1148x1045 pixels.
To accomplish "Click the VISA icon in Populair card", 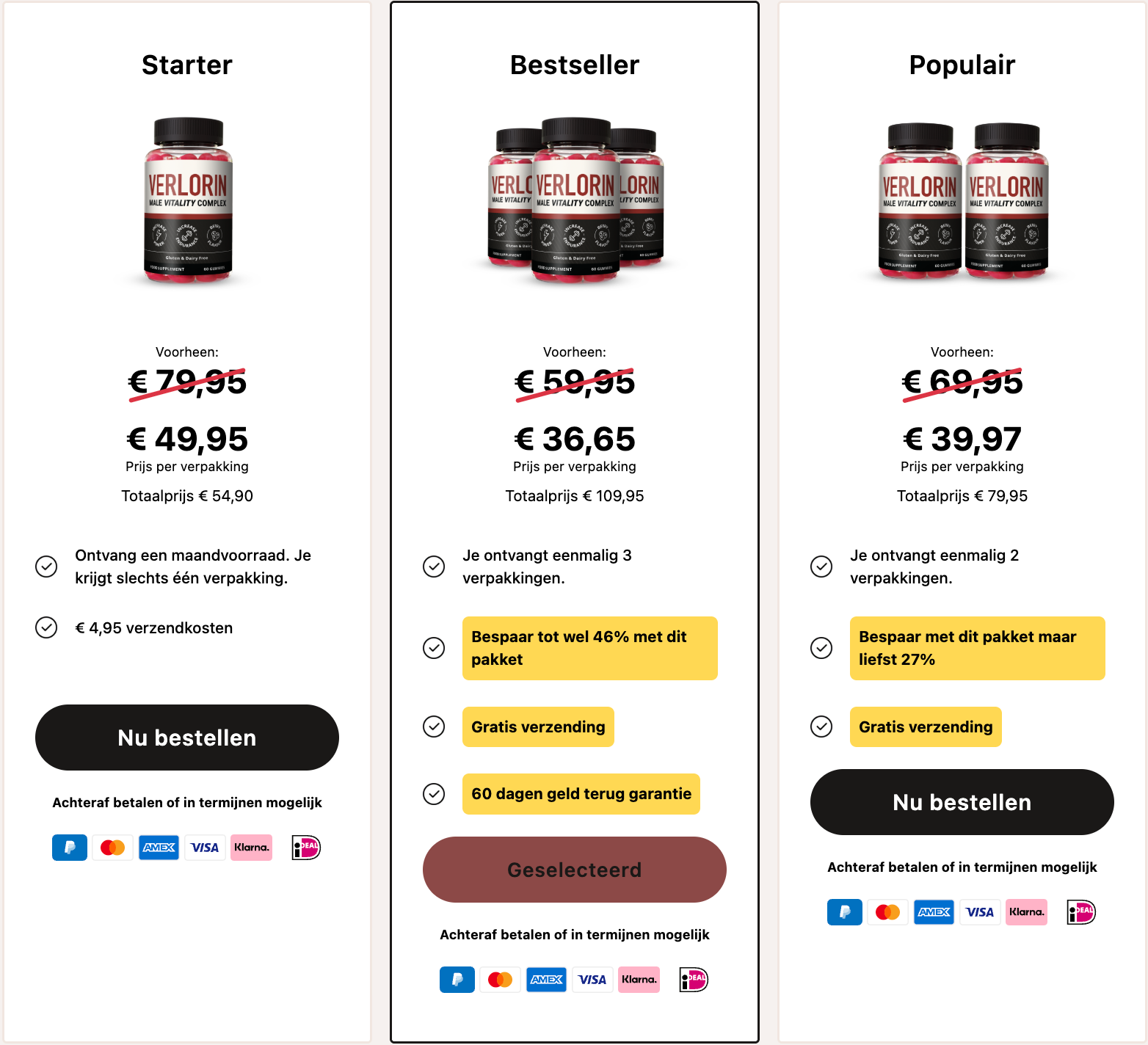I will point(980,912).
